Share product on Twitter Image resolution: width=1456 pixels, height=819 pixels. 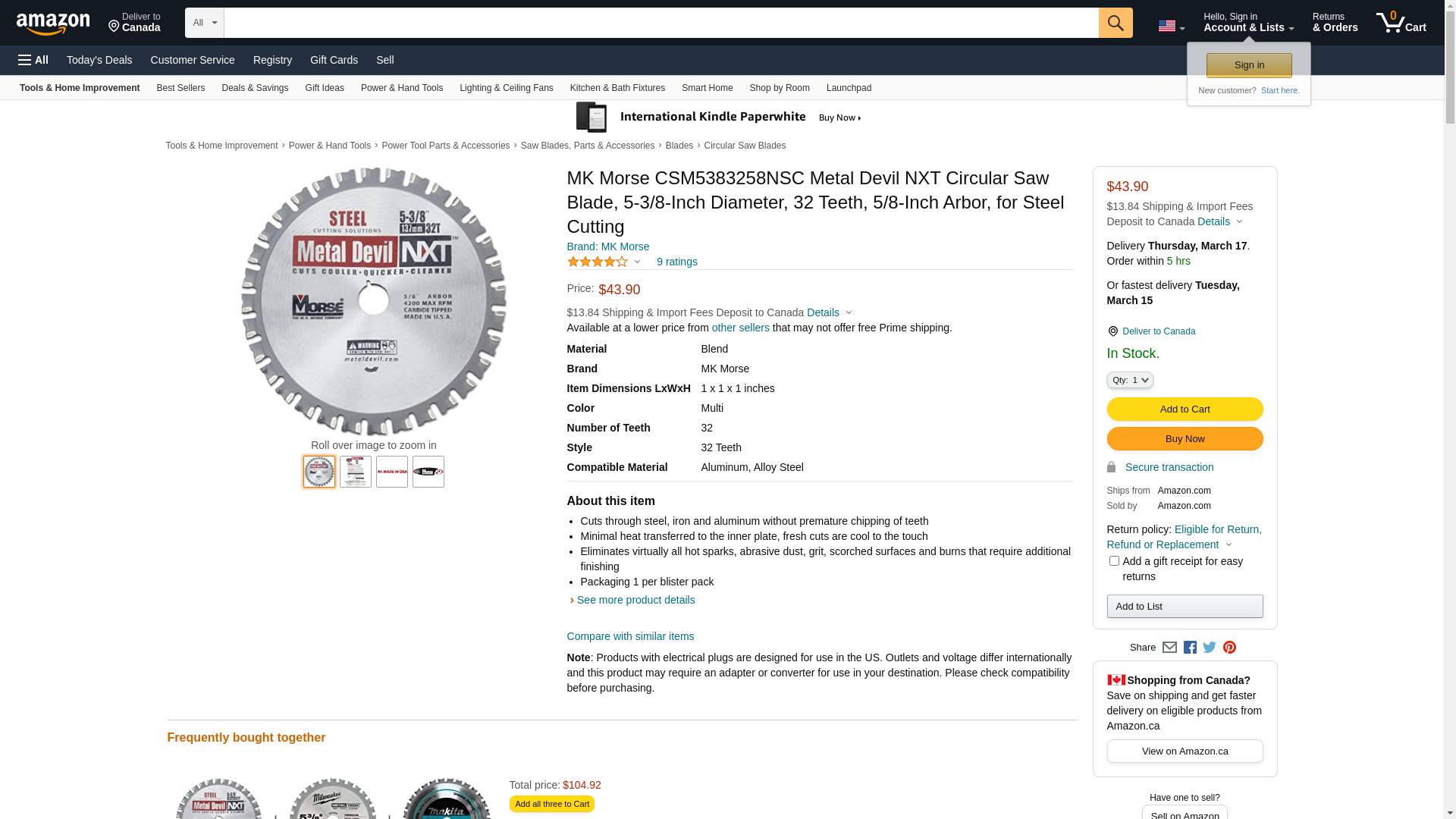tap(1210, 648)
